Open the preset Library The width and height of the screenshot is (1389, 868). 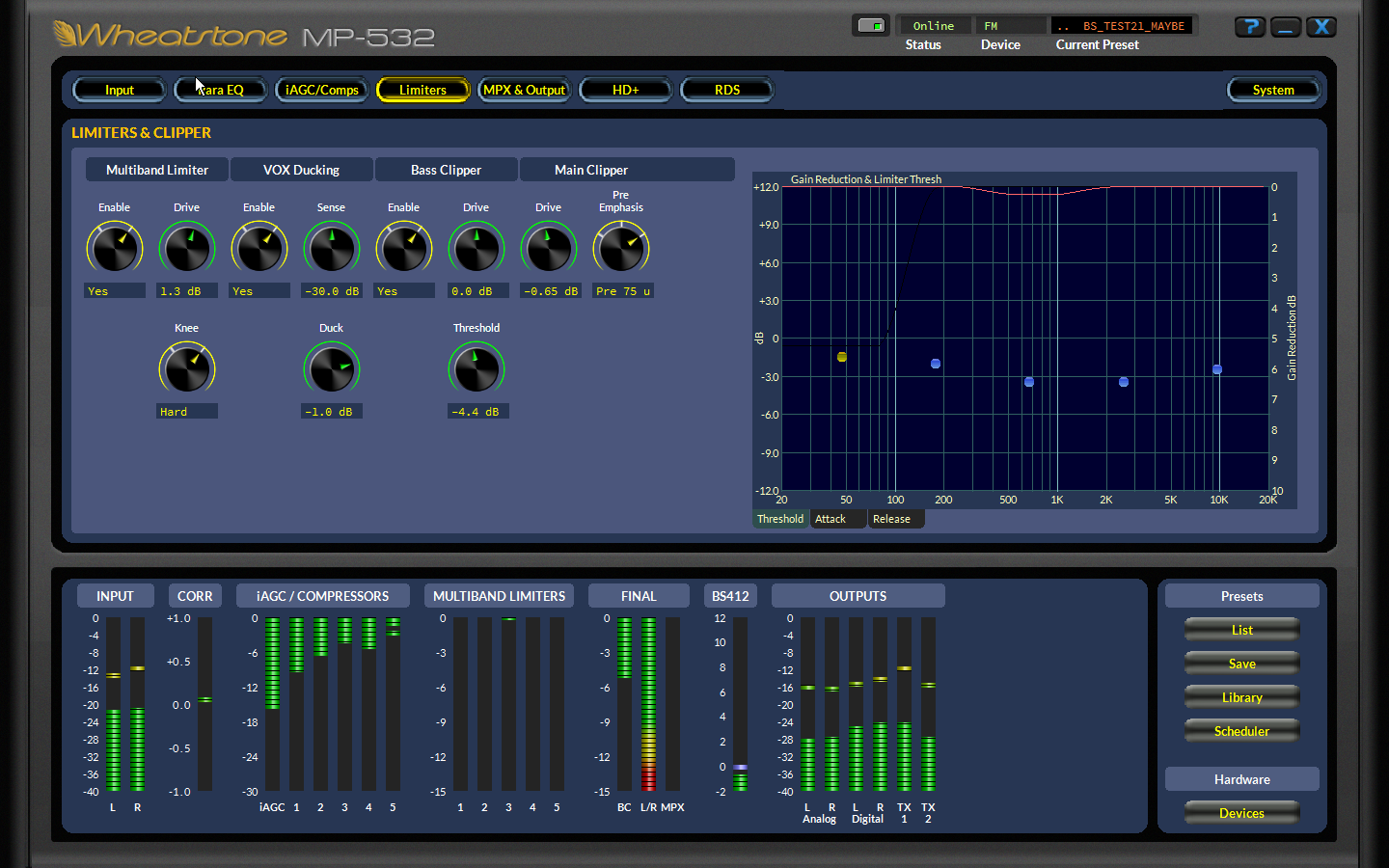1242,697
